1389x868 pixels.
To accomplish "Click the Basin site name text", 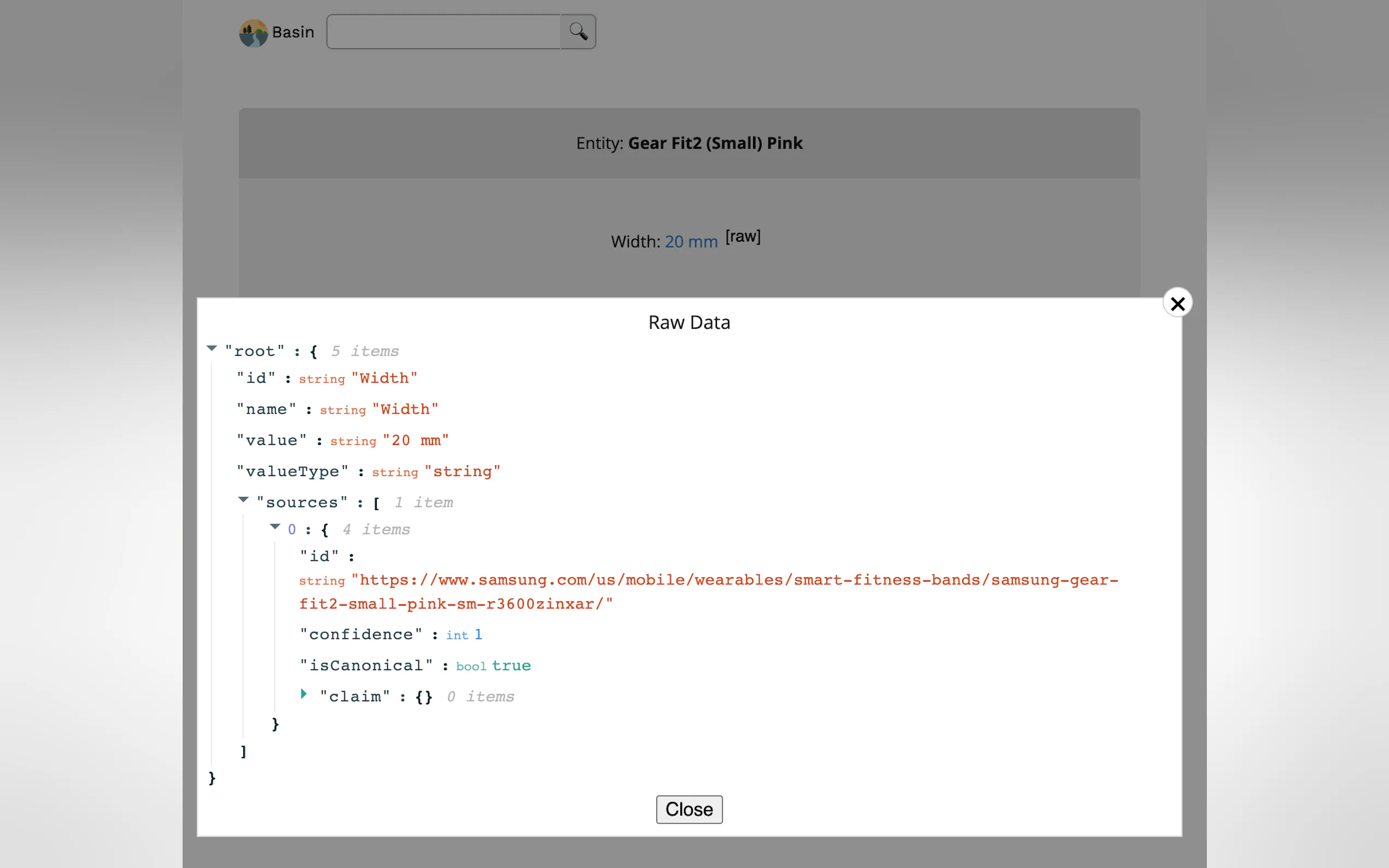I will [293, 32].
